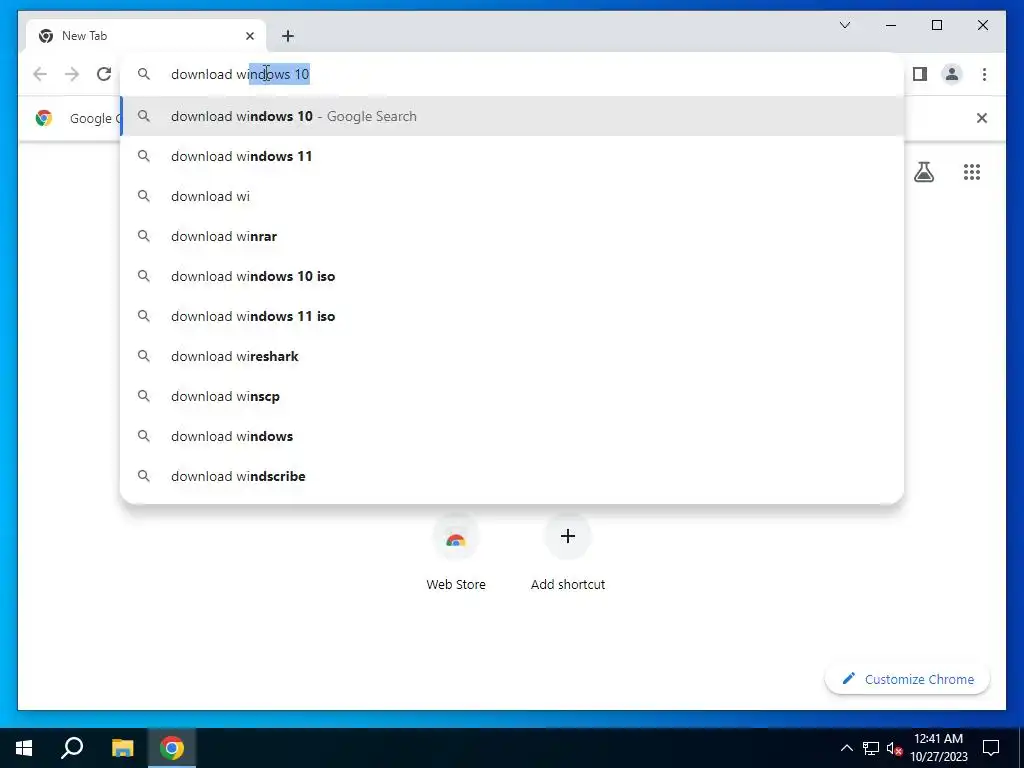Open the Windows Start menu

[x=24, y=748]
